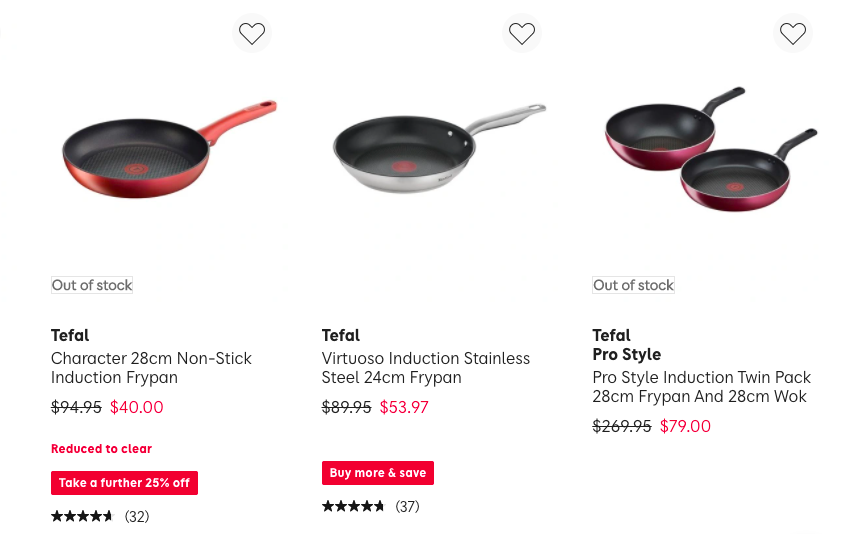Open Pro Style Induction Twin Pack product
This screenshot has height=534, width=849.
[701, 387]
